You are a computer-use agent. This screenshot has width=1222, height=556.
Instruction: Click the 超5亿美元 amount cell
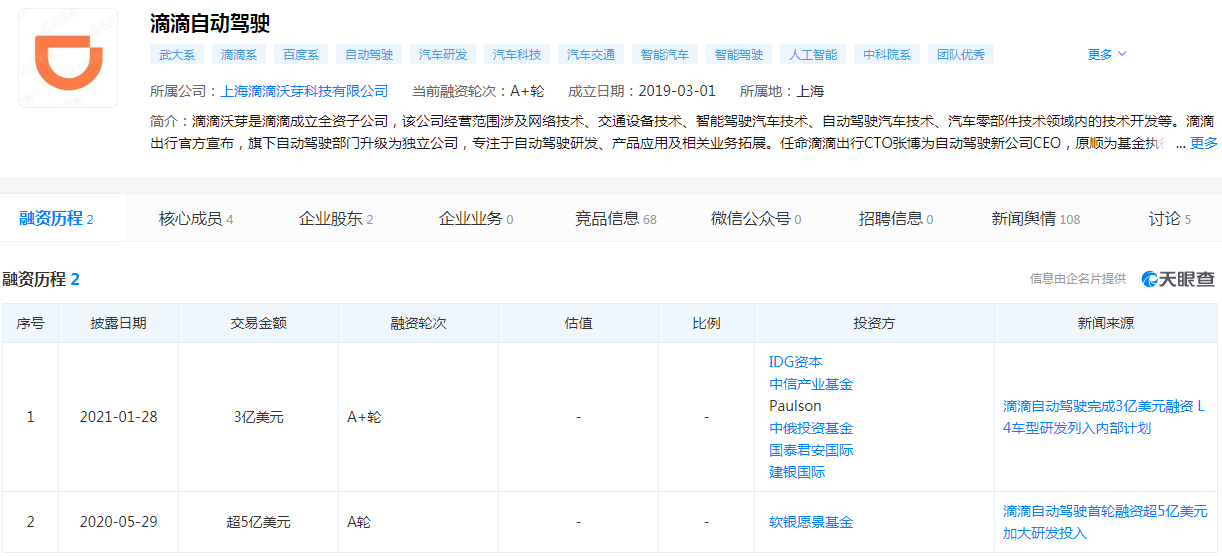coord(258,522)
